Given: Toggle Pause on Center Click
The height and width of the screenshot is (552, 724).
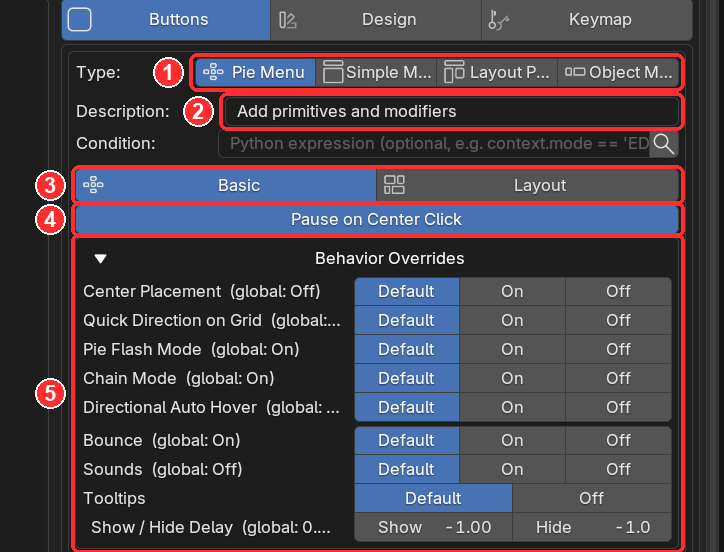Looking at the screenshot, I should [377, 219].
